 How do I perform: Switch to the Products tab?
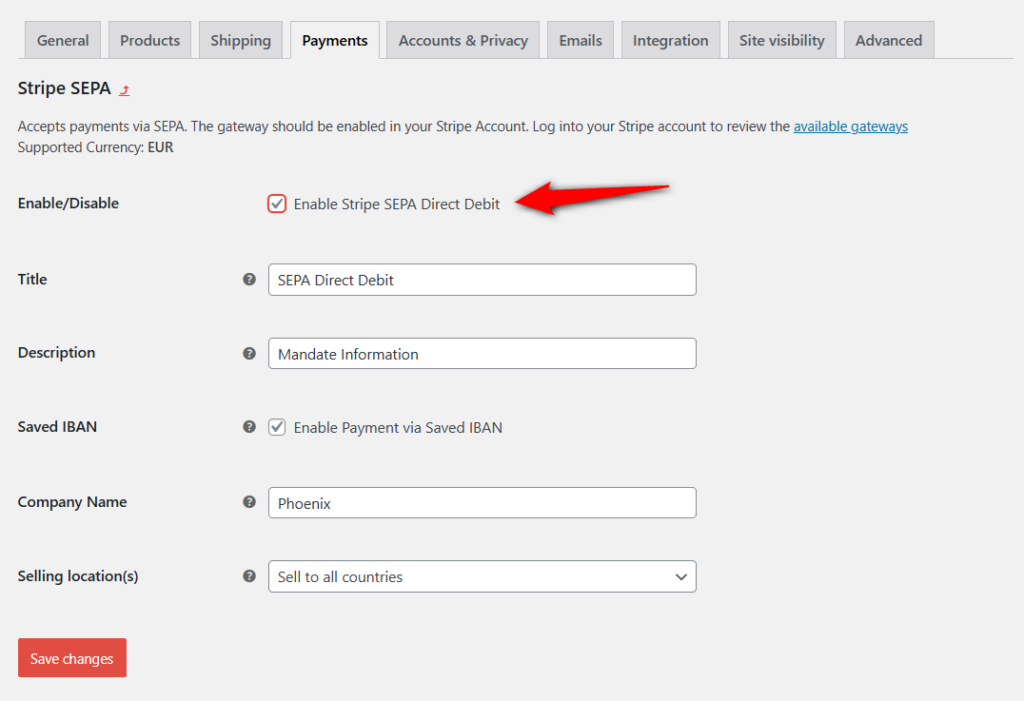point(149,40)
